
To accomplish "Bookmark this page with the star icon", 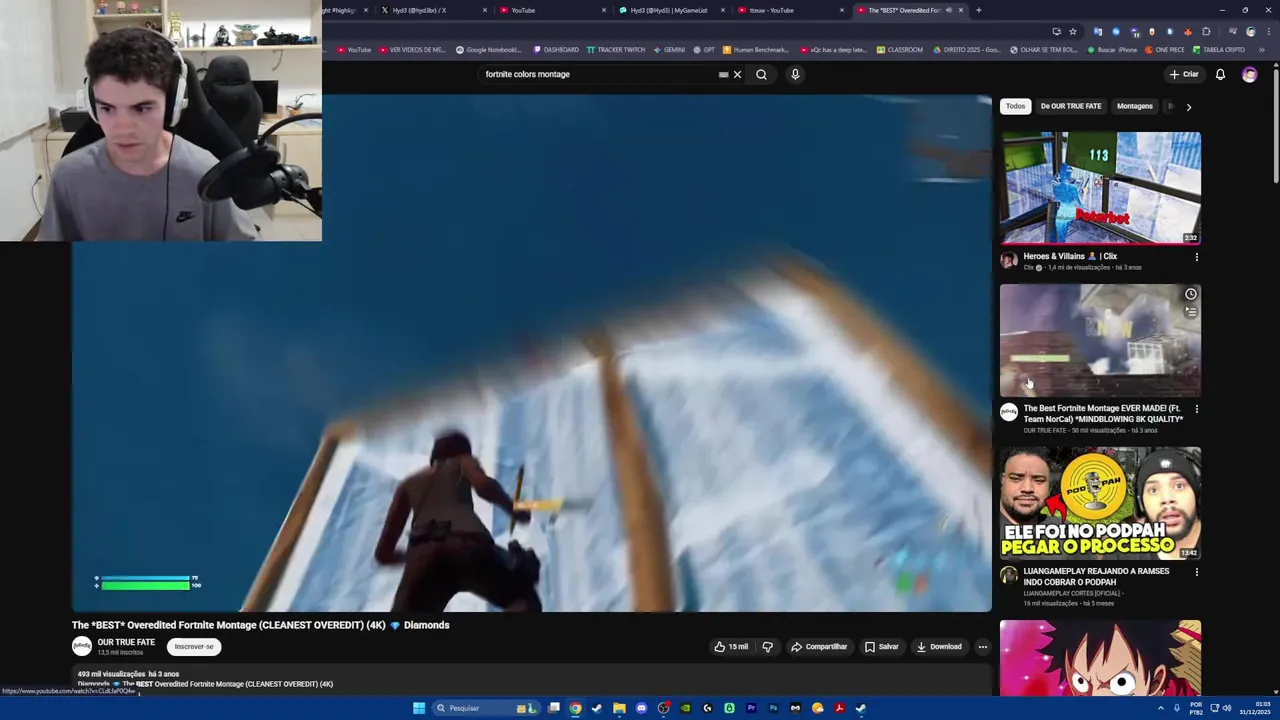I will pos(1072,31).
